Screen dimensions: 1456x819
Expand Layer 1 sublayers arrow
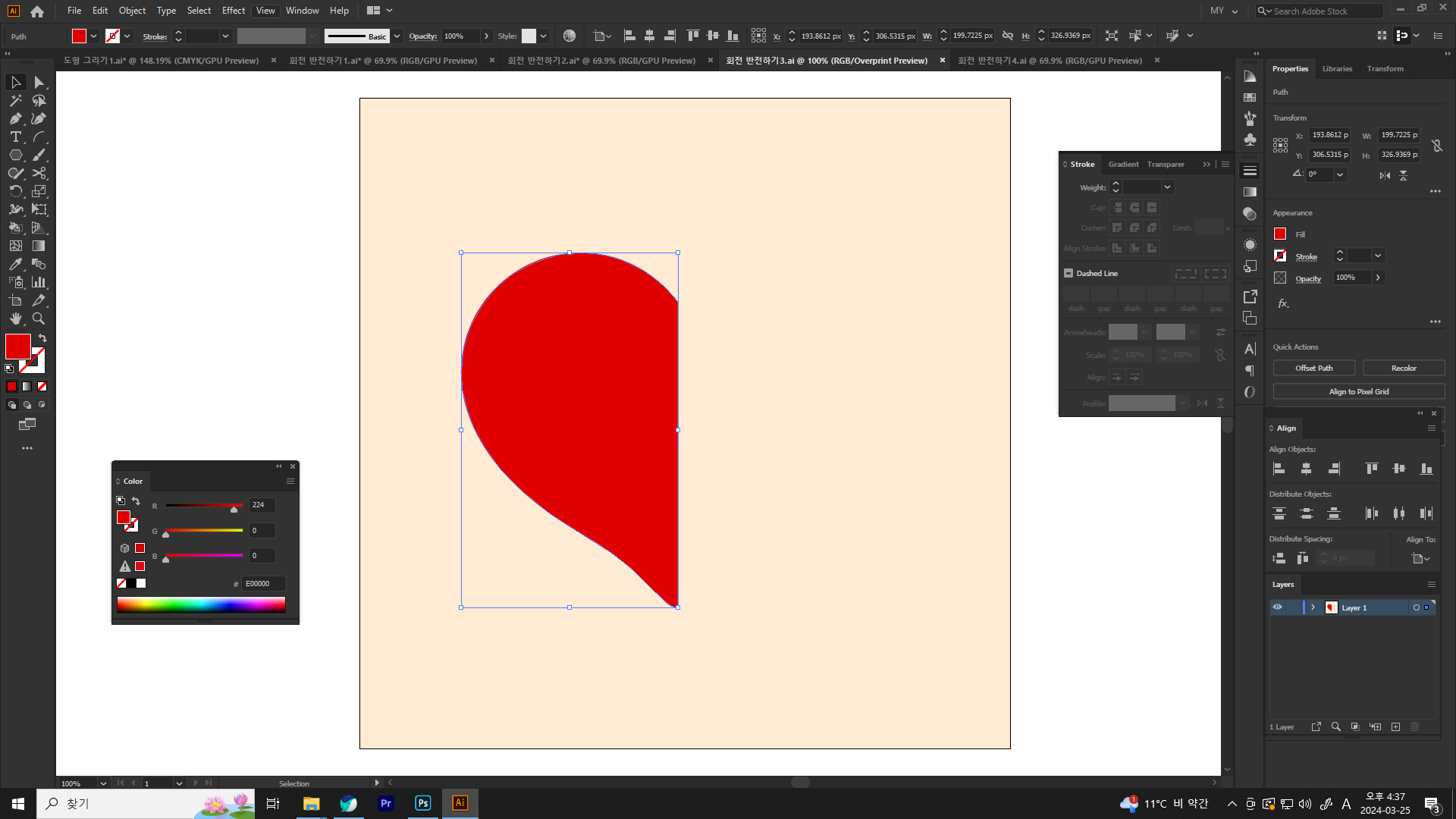pyautogui.click(x=1313, y=607)
